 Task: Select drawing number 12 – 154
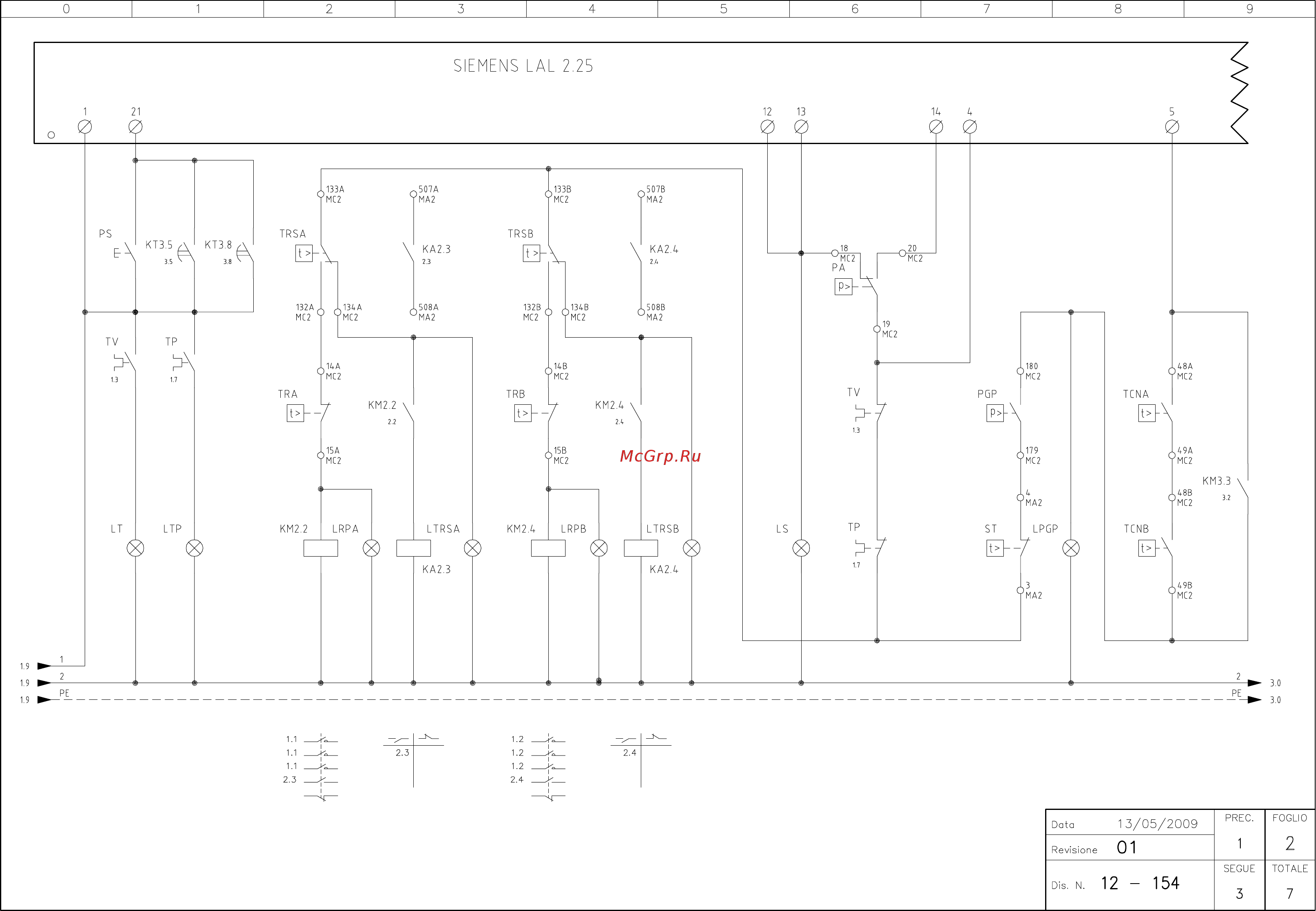[1140, 884]
